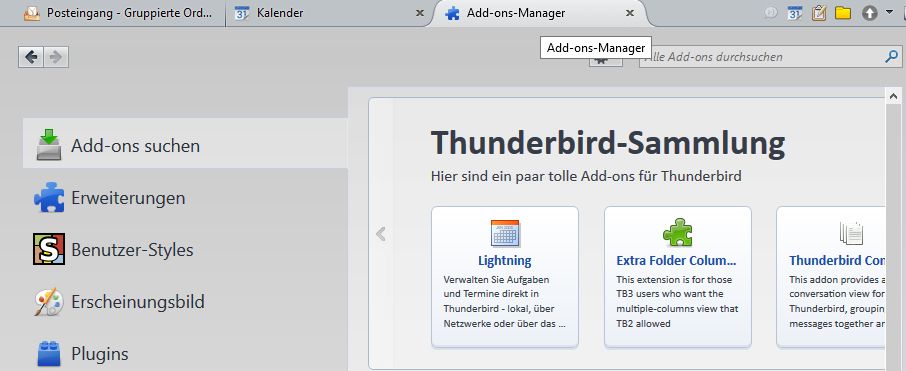Screen dimensions: 906x371
Task: Click the puzzle icon on the Add-ons-Manager tab
Action: click(452, 13)
